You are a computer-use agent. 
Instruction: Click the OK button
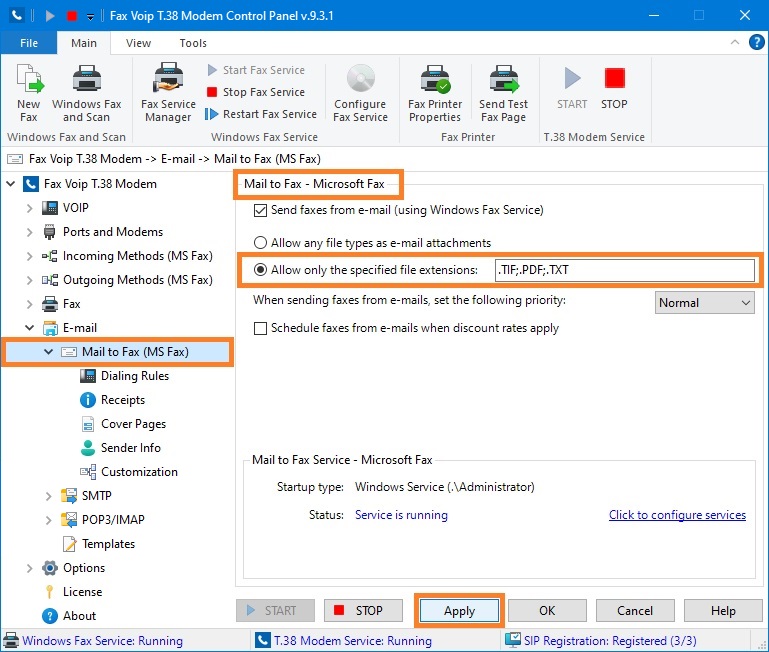pos(547,610)
